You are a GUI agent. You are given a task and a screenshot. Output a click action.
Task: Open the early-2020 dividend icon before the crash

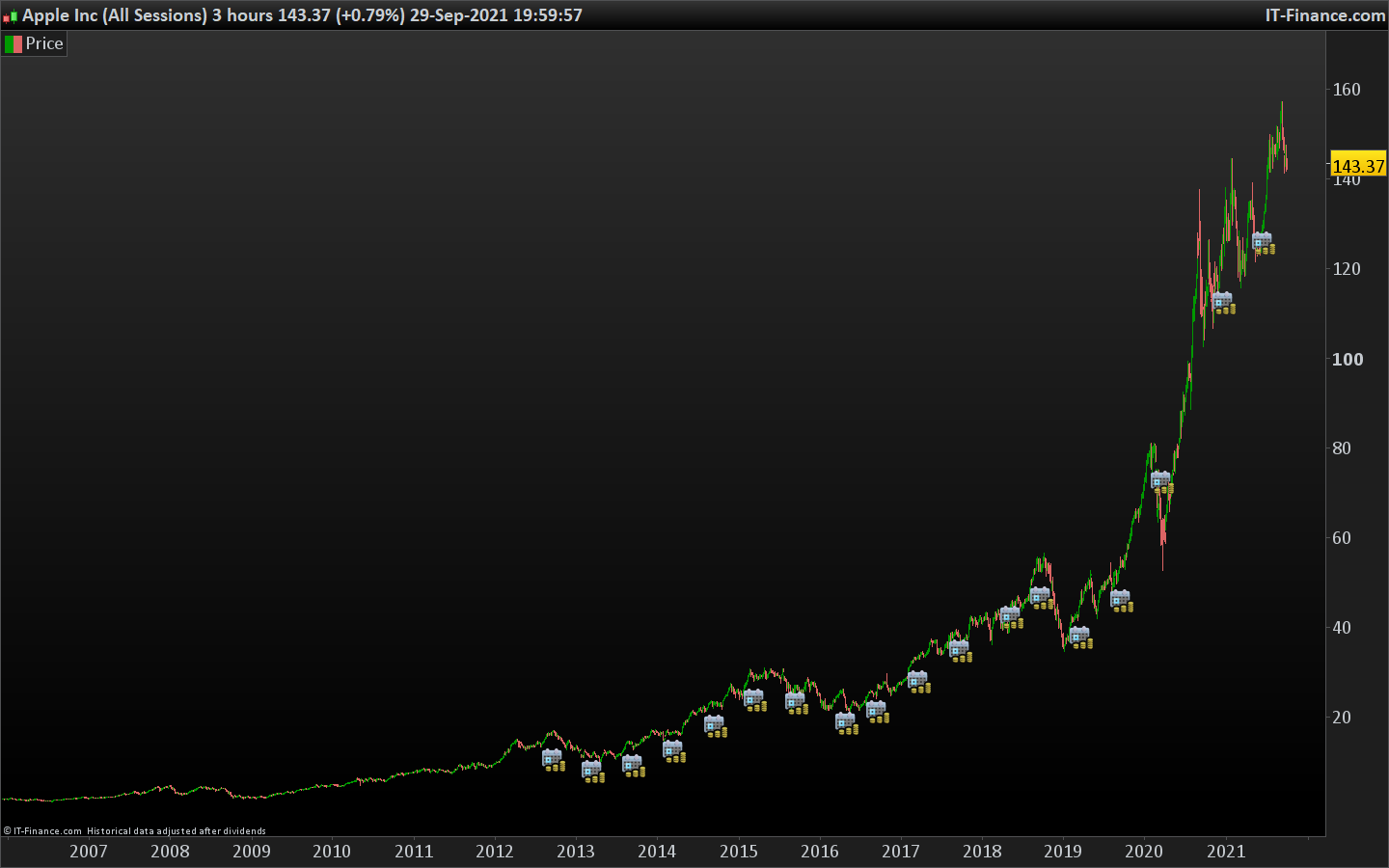pyautogui.click(x=1162, y=482)
